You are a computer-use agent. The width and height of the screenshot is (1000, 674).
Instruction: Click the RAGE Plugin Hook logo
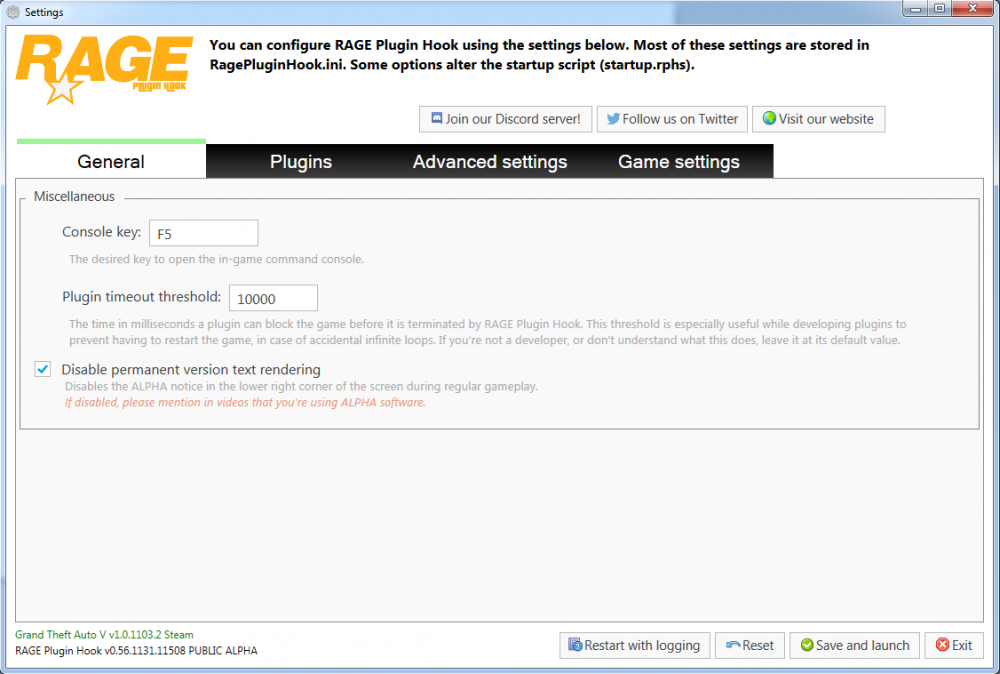104,69
